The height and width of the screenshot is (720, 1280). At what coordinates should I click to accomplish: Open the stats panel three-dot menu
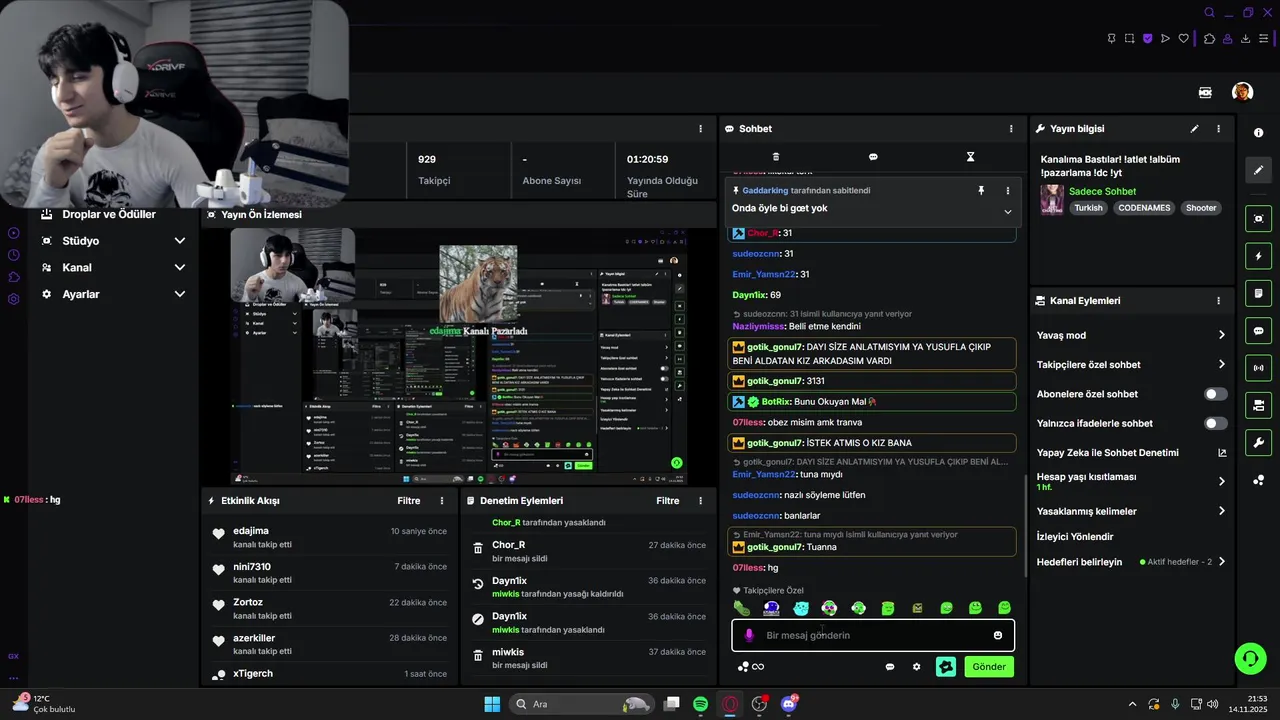[x=700, y=129]
